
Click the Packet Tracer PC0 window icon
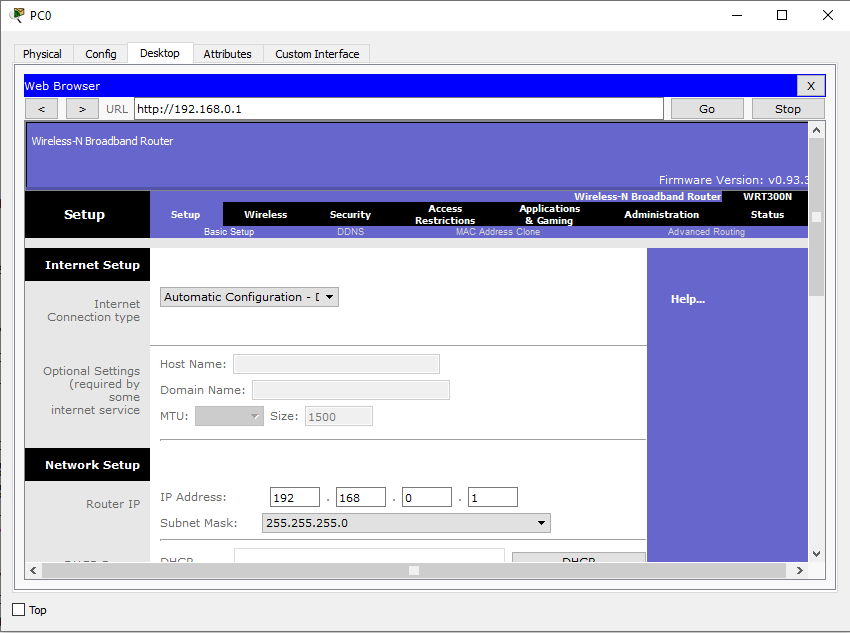pyautogui.click(x=17, y=15)
